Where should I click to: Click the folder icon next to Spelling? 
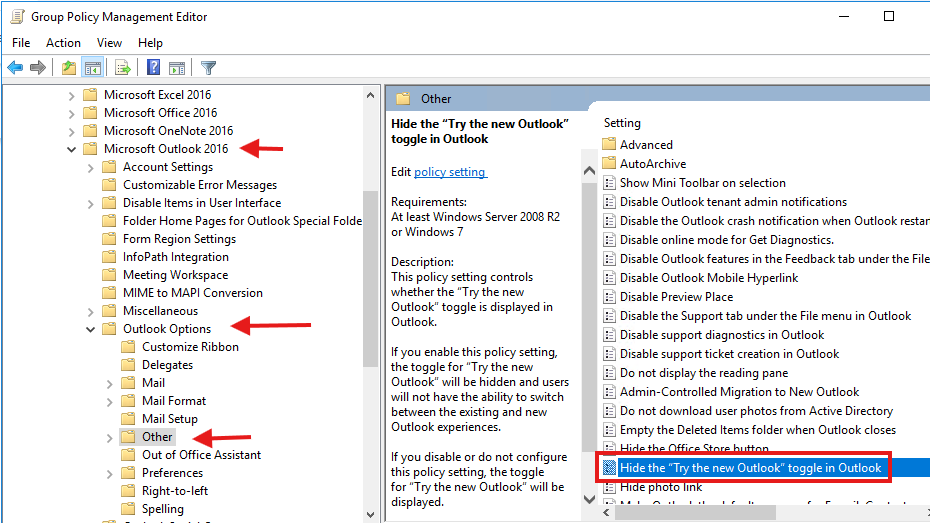point(128,508)
